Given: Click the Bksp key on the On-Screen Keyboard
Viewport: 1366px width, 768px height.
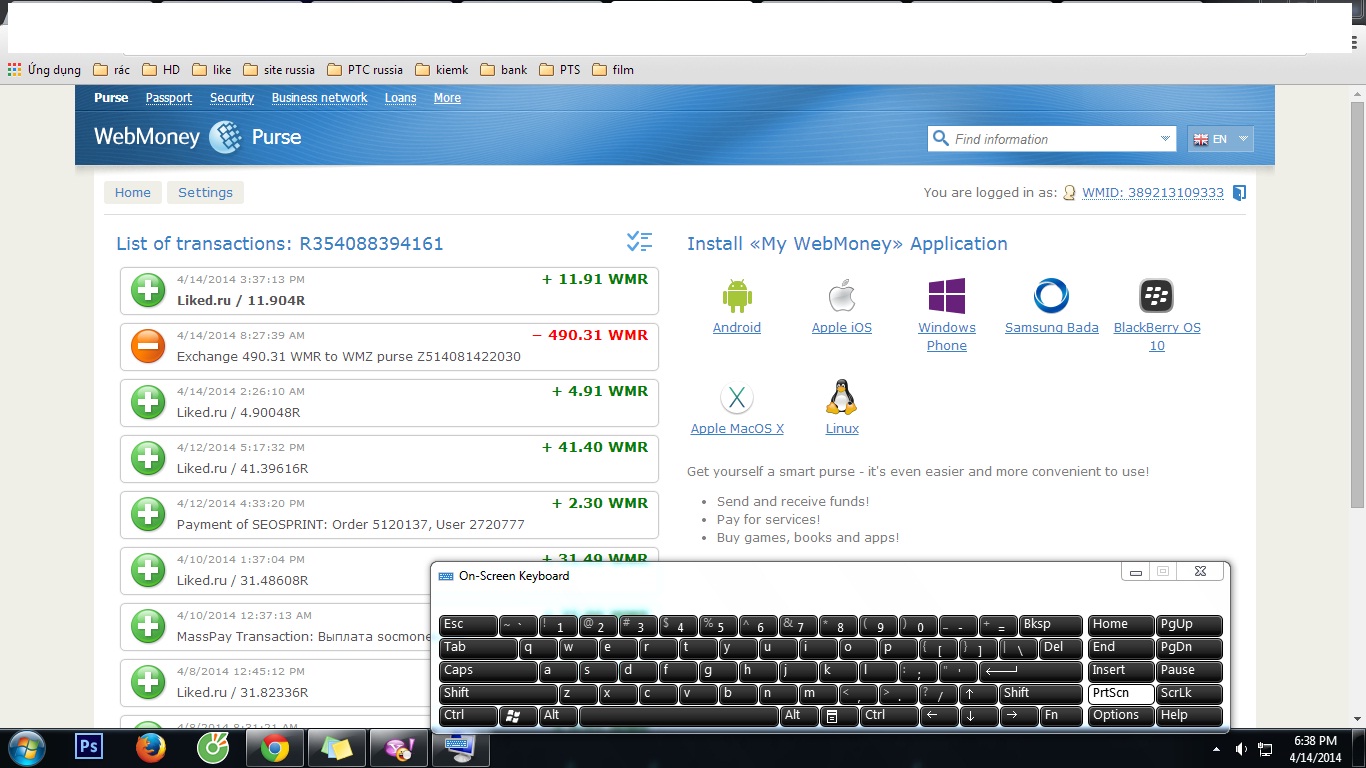Looking at the screenshot, I should [x=1051, y=625].
